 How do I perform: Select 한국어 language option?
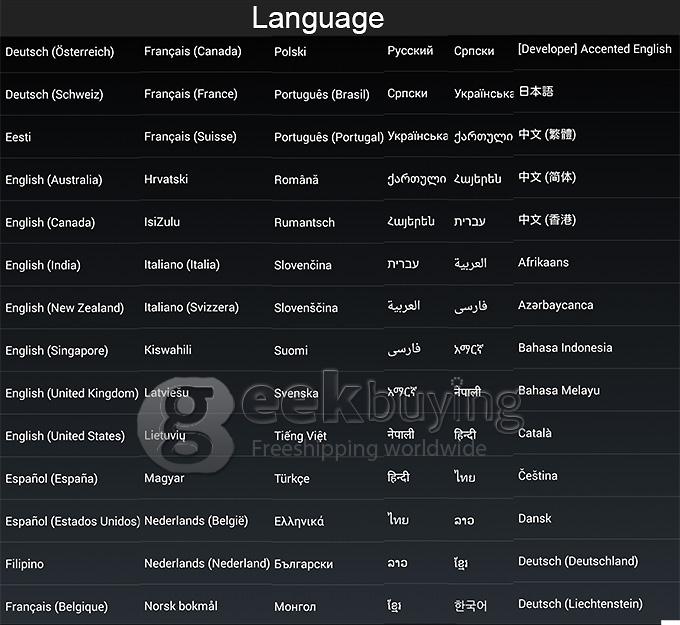coord(470,606)
